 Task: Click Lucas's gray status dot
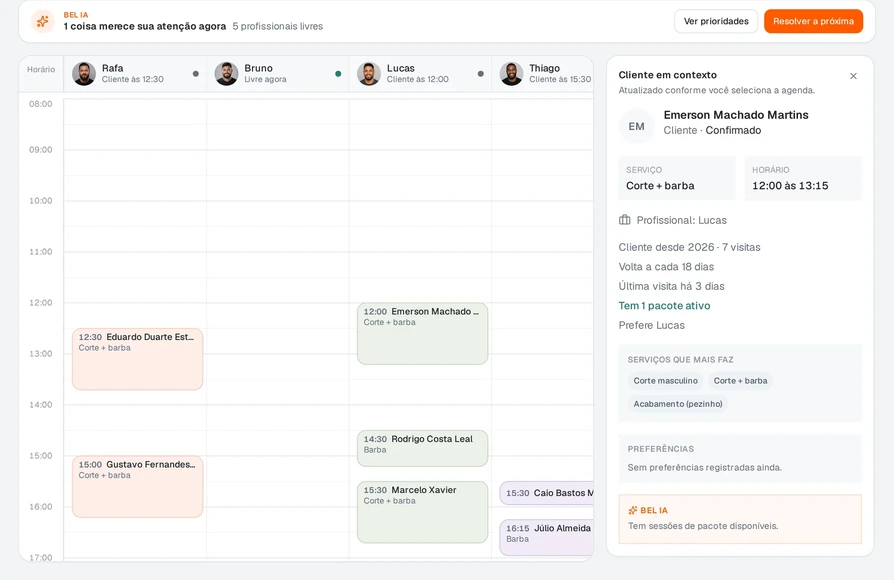481,74
